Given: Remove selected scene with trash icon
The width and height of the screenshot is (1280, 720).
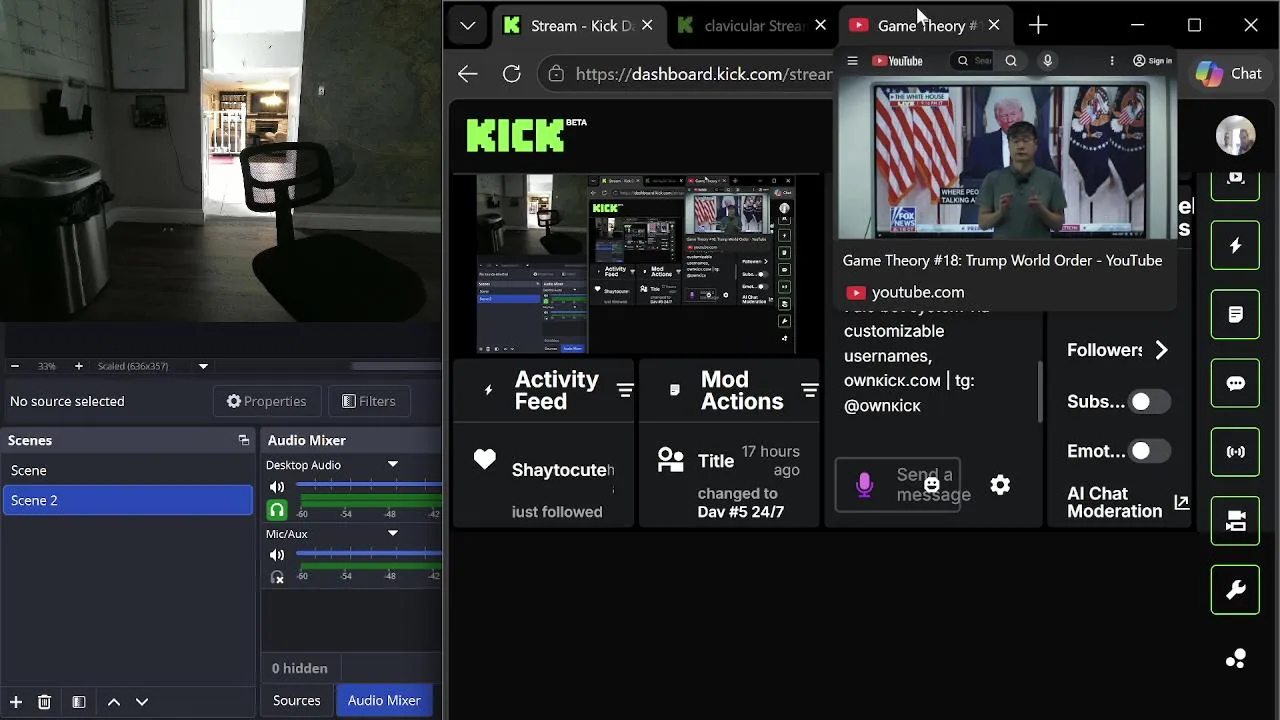Looking at the screenshot, I should pyautogui.click(x=44, y=702).
